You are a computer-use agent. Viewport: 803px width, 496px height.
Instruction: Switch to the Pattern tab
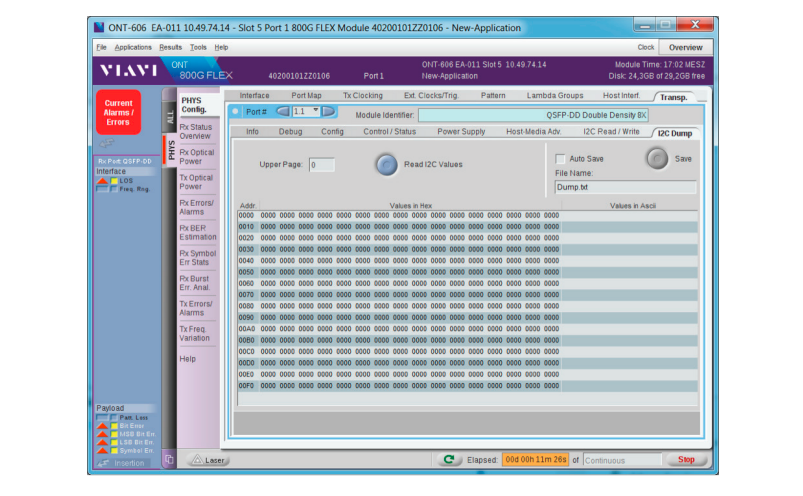[493, 96]
